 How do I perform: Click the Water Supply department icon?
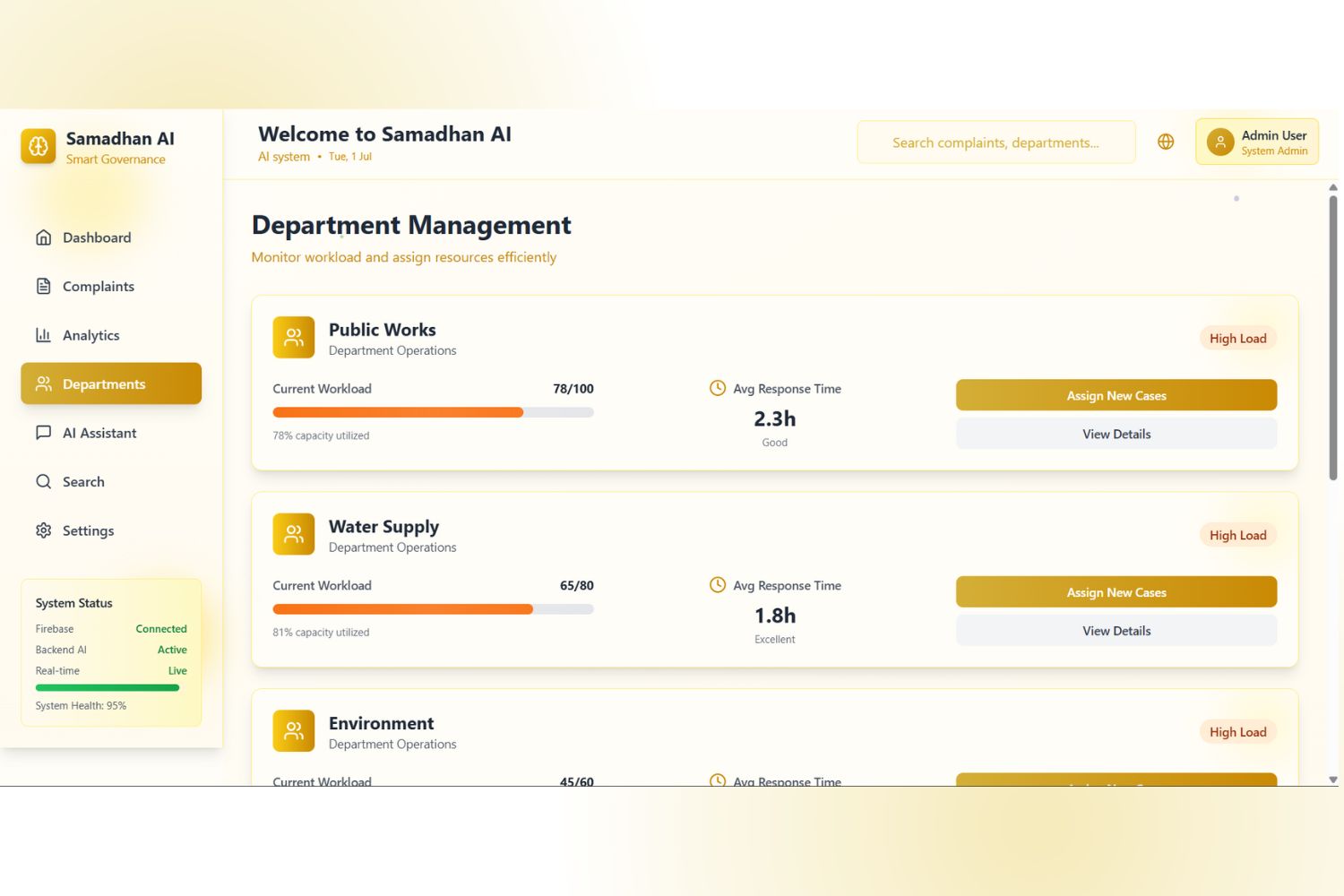point(294,534)
